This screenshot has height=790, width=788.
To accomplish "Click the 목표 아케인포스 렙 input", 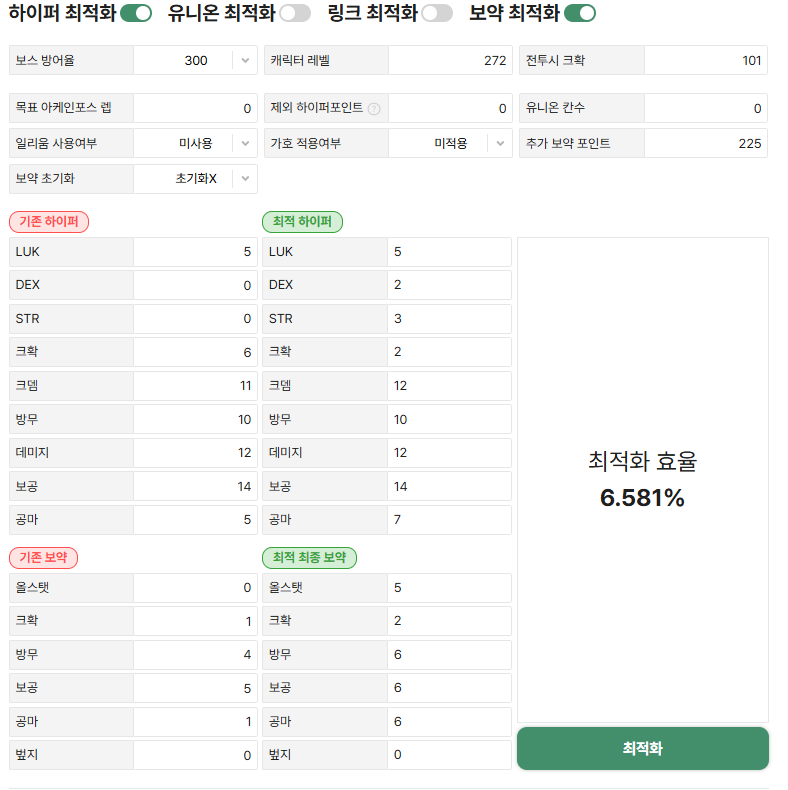I will pyautogui.click(x=195, y=108).
